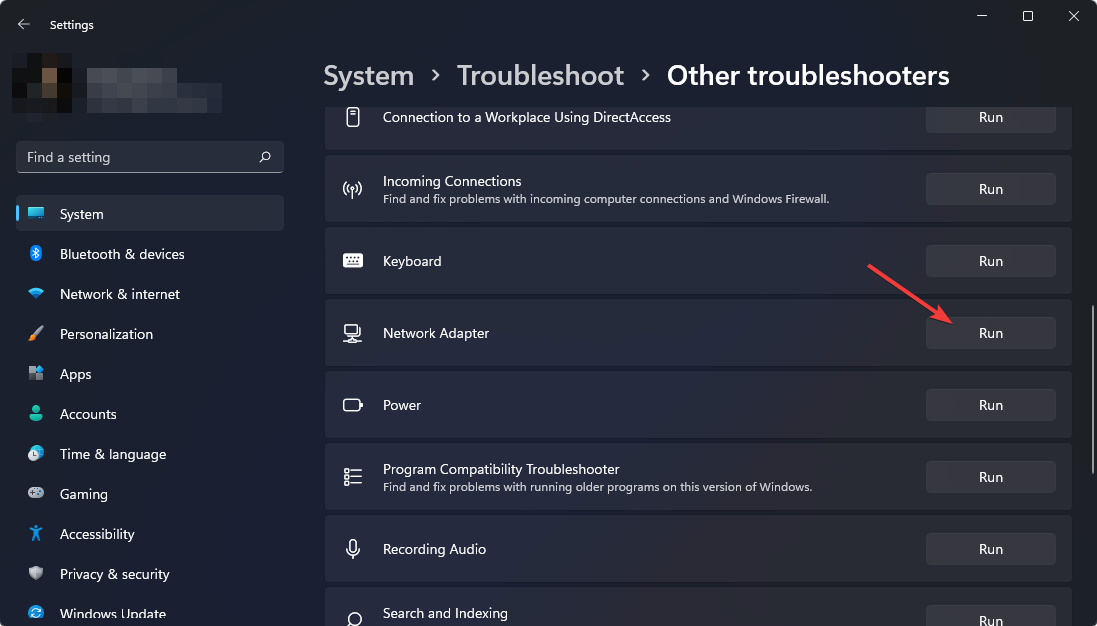1097x626 pixels.
Task: Select Windows Update in sidebar
Action: (x=113, y=613)
